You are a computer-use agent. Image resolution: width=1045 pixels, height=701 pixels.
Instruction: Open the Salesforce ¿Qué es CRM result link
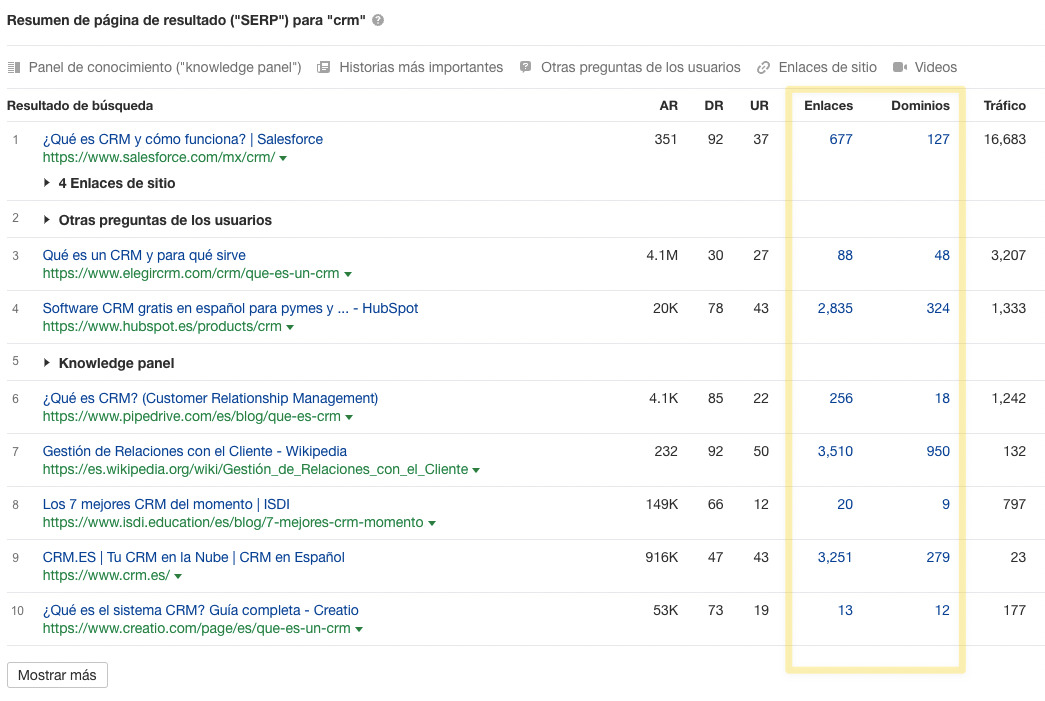pyautogui.click(x=182, y=139)
